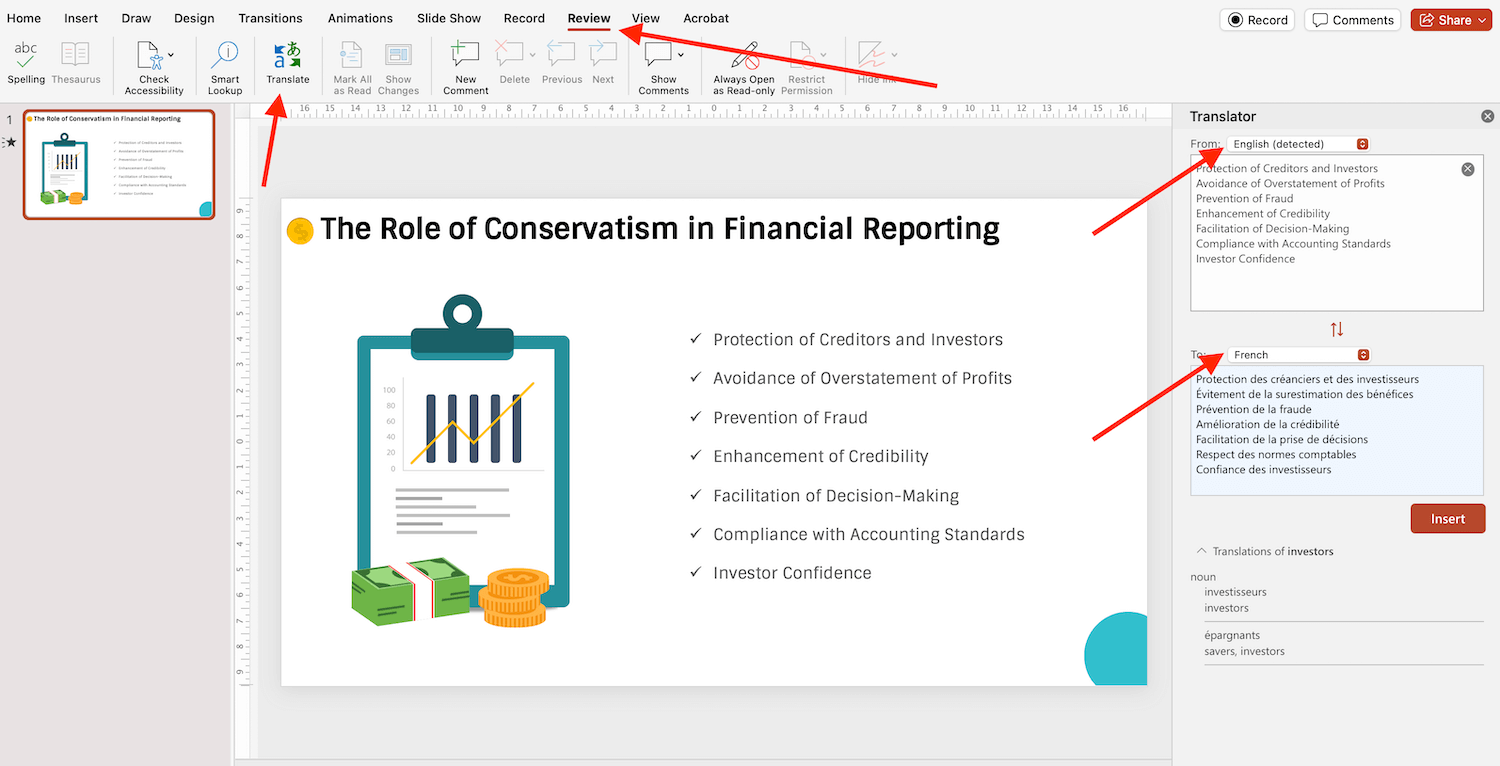Open the Acrobat tab
Image resolution: width=1500 pixels, height=766 pixels.
pos(706,18)
